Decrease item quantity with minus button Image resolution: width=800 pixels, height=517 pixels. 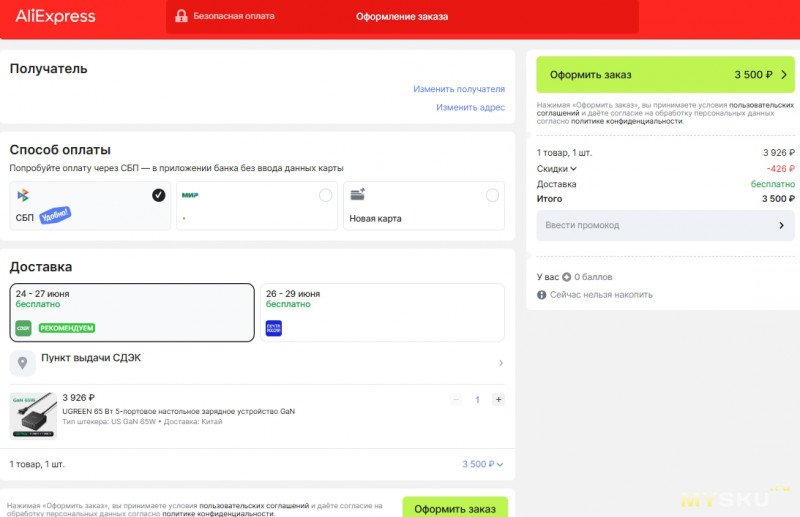[456, 400]
